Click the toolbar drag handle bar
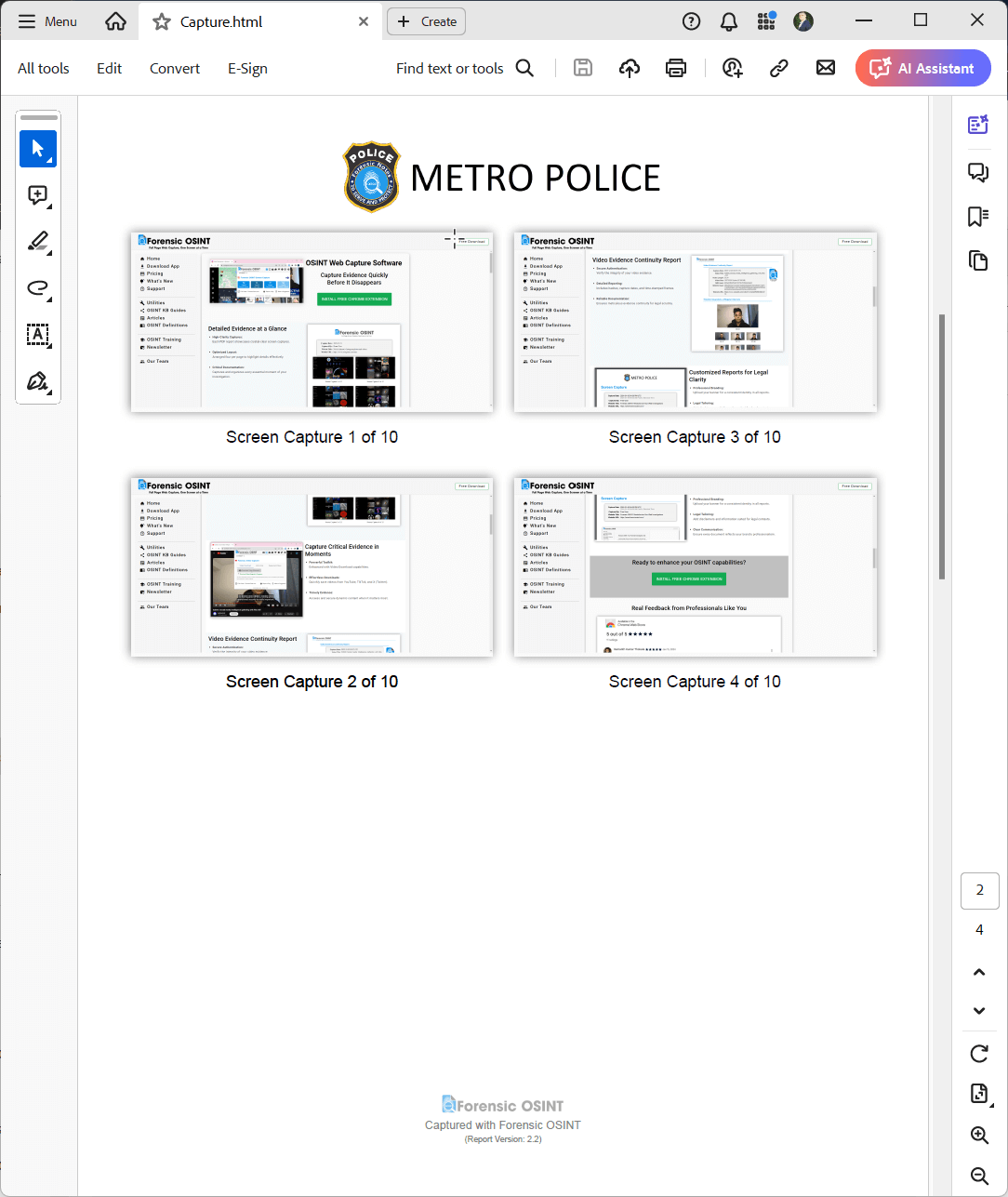This screenshot has width=1008, height=1197. tap(38, 118)
